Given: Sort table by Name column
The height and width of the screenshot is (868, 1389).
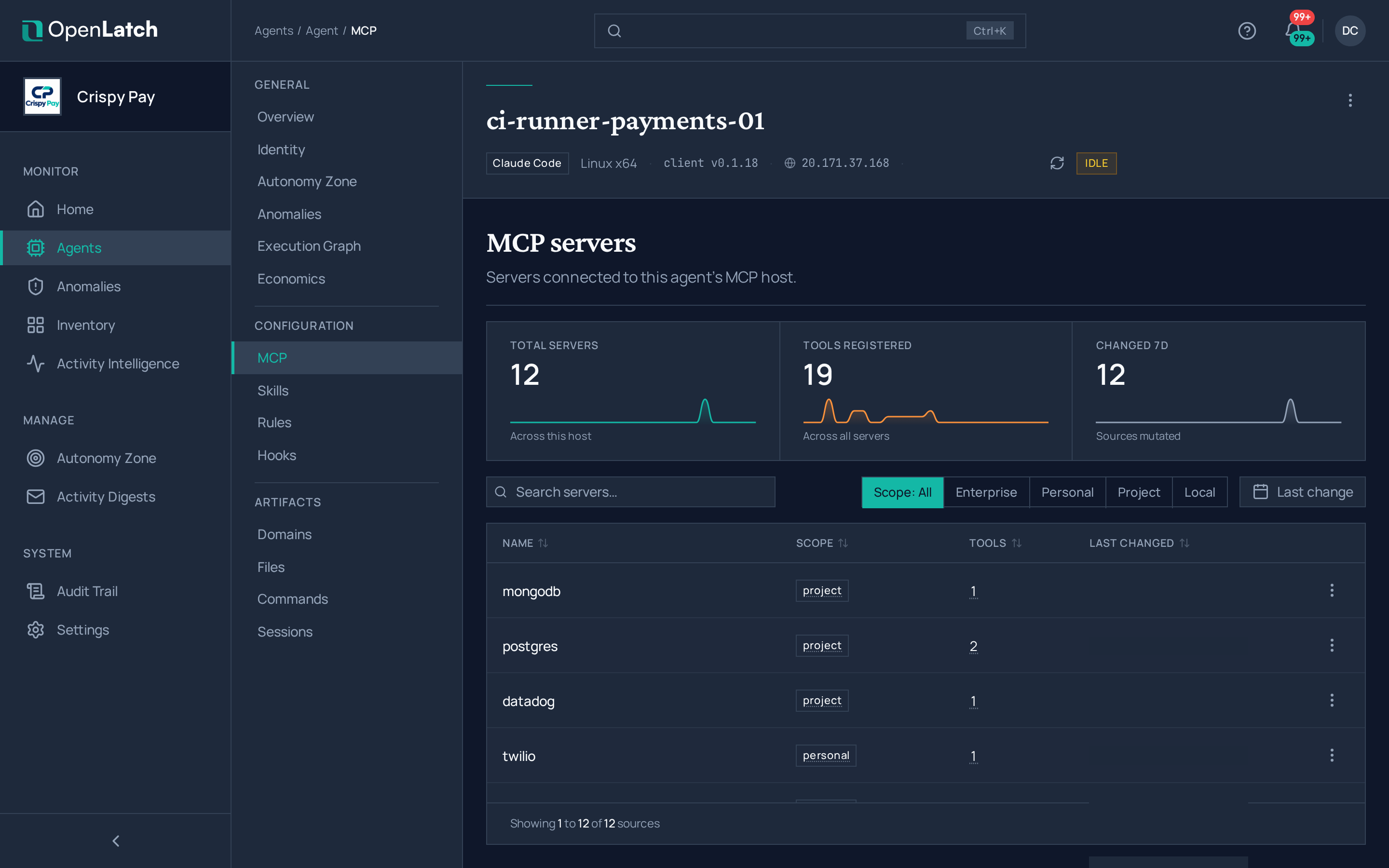Looking at the screenshot, I should pos(525,543).
